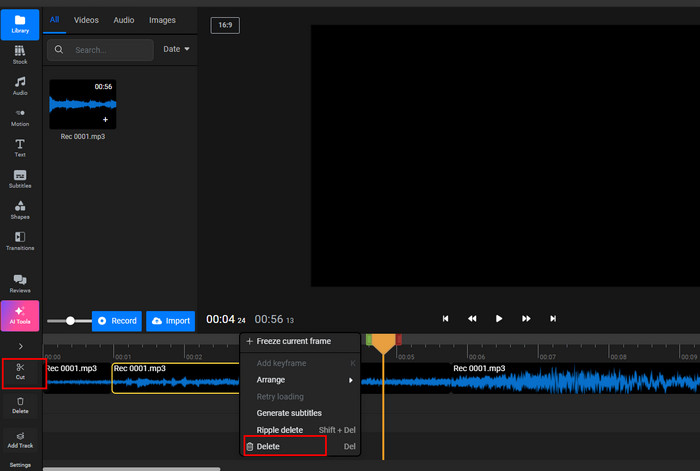Open the Audio panel in sidebar
The width and height of the screenshot is (700, 471).
click(20, 86)
